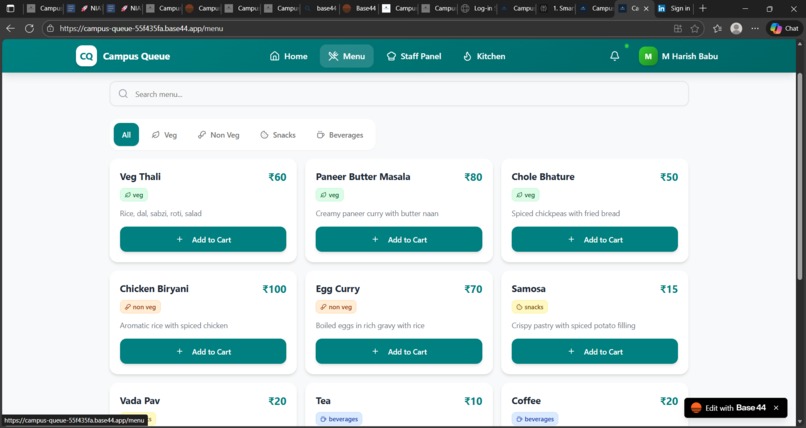Click the site info lock icon

point(50,28)
